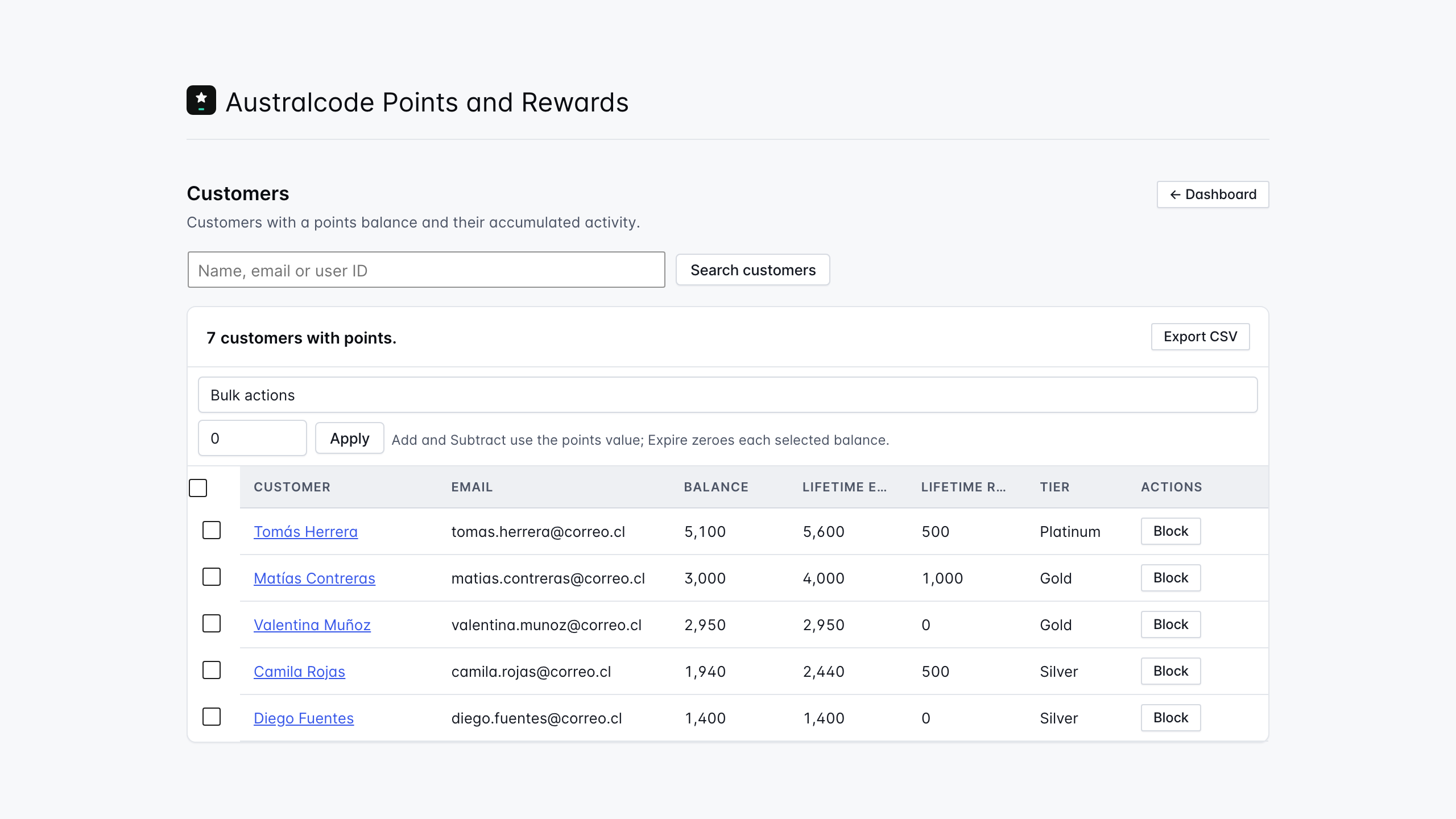Open Camila Rojas customer page

(x=299, y=671)
